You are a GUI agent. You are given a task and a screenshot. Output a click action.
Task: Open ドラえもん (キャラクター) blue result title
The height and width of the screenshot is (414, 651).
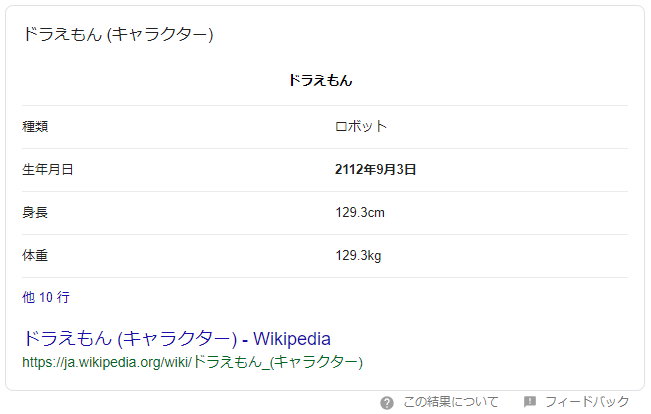128,339
